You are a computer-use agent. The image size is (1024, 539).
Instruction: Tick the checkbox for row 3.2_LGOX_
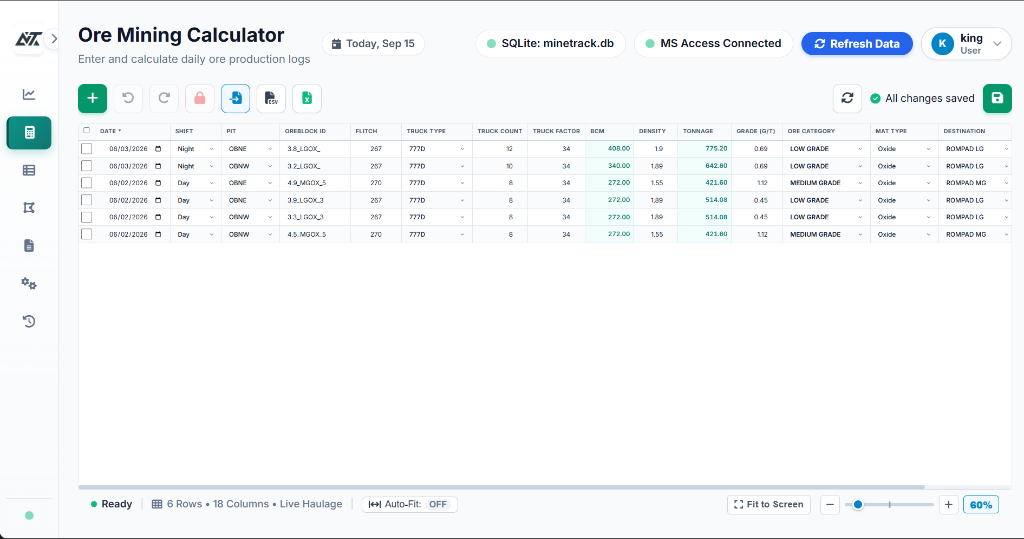tap(86, 166)
